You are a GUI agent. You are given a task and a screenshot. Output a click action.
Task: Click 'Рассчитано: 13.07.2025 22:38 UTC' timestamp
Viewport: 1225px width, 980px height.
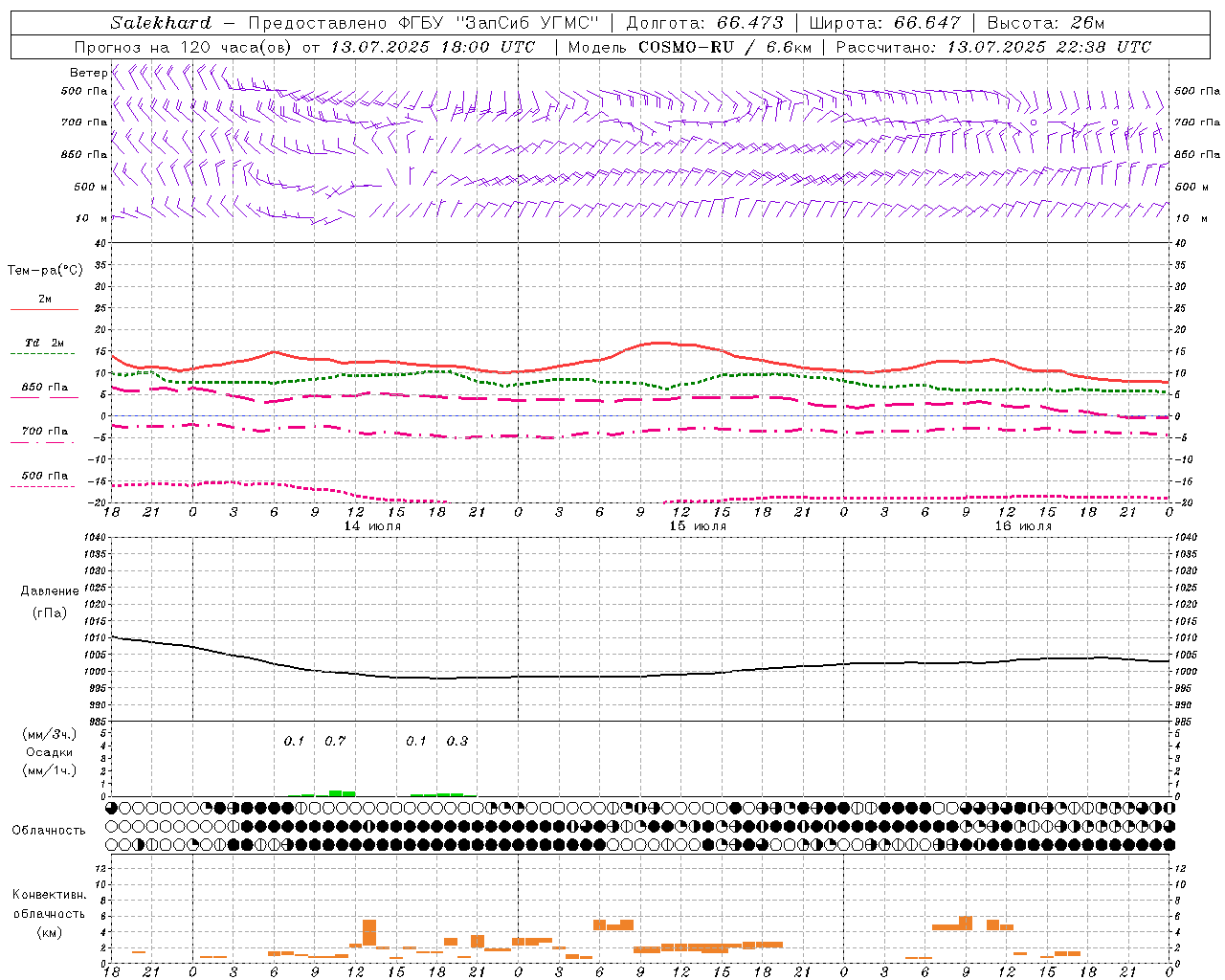(993, 47)
